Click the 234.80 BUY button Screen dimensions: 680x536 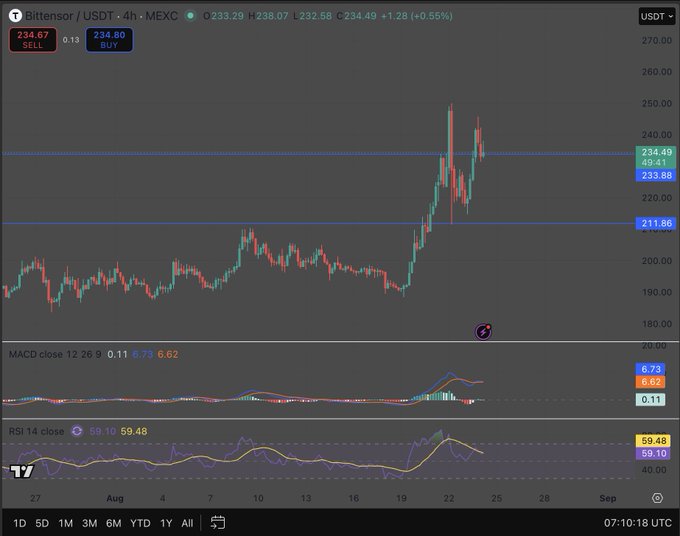pos(109,39)
